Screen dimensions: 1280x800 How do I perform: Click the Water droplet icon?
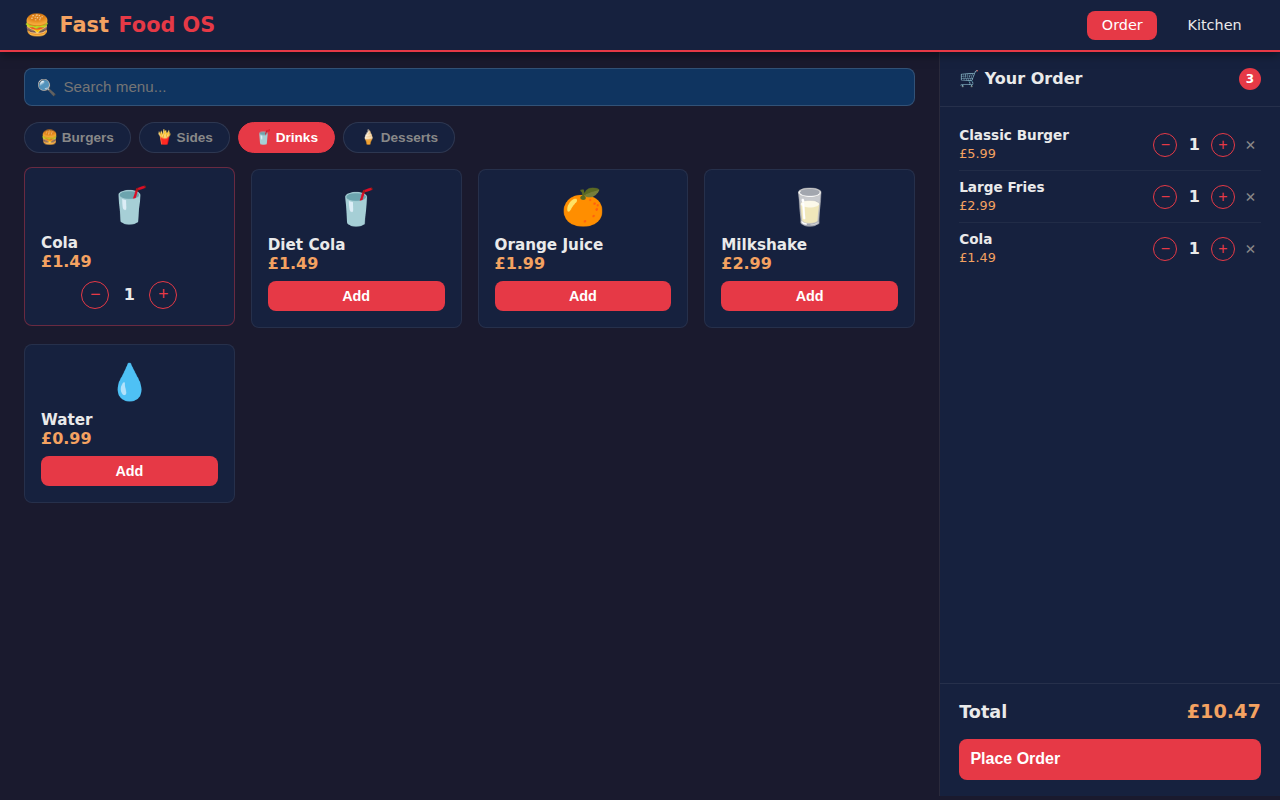[129, 381]
